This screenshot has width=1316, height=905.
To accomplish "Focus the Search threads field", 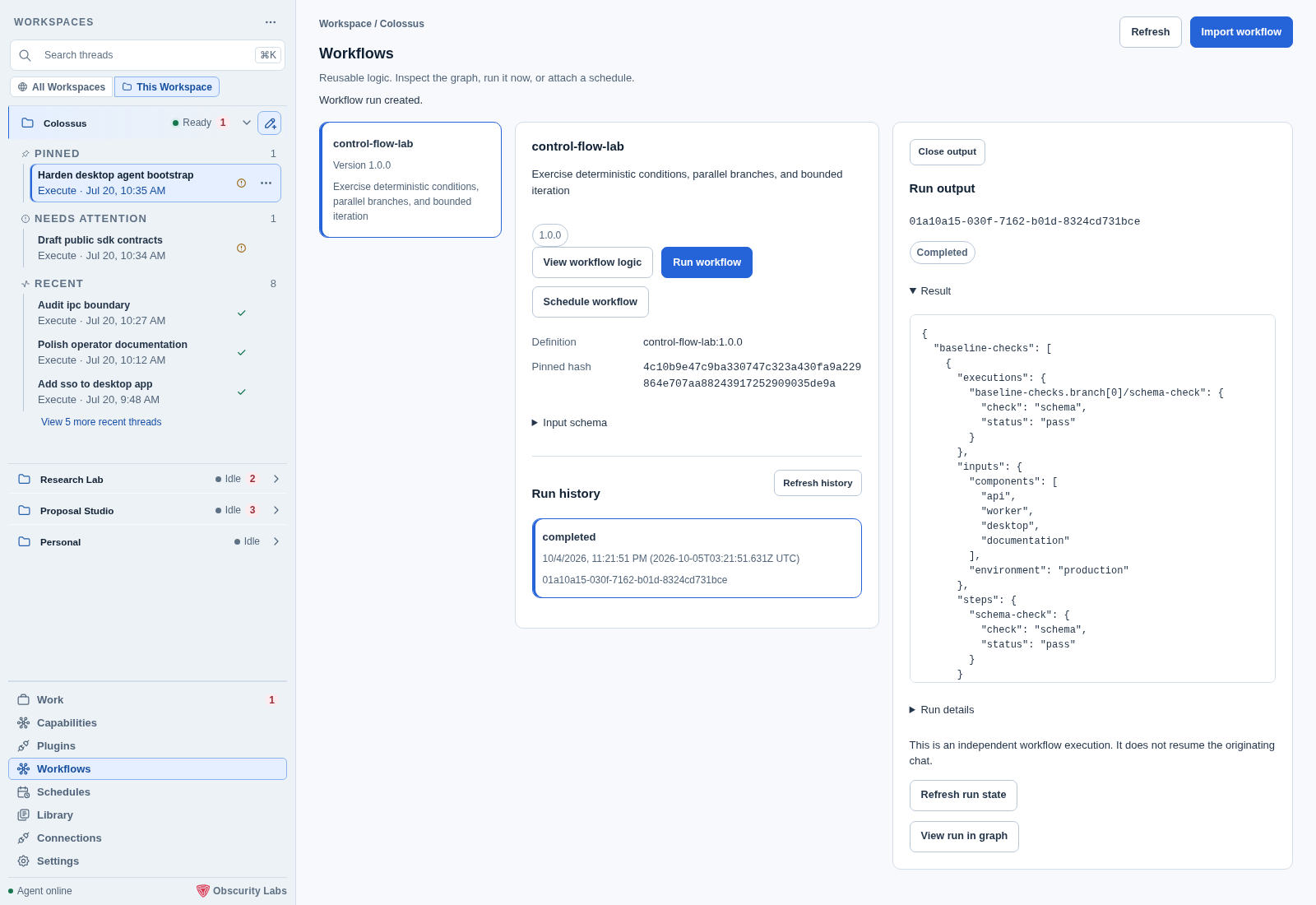I will pyautogui.click(x=147, y=55).
